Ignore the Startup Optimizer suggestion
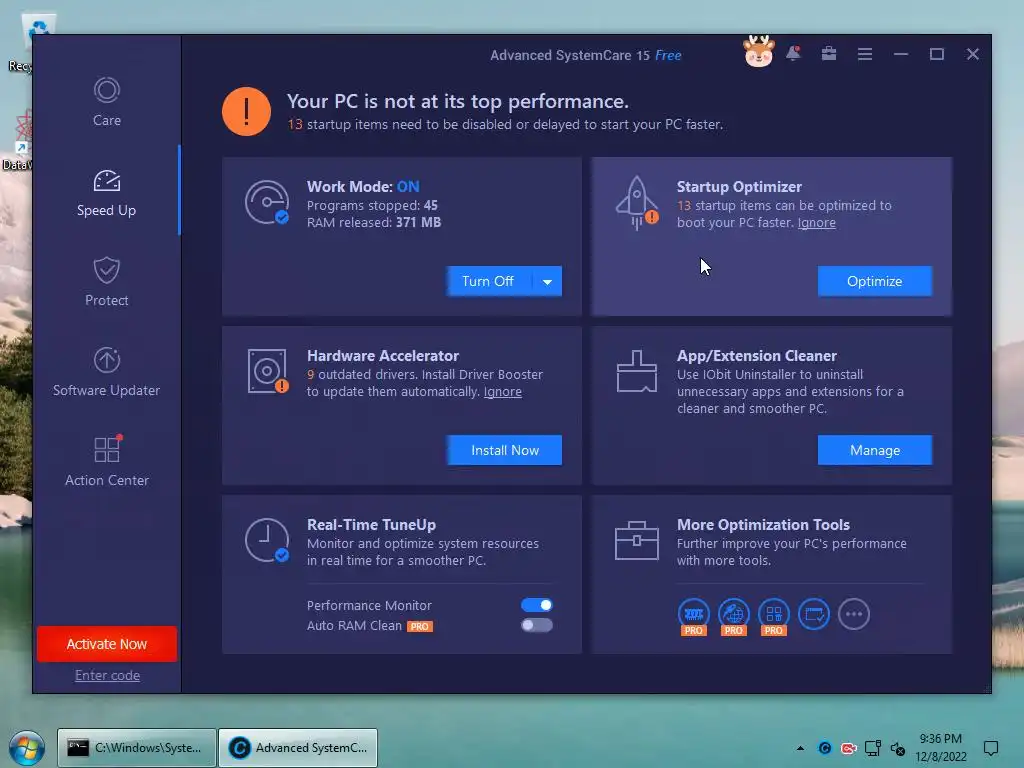 point(816,223)
